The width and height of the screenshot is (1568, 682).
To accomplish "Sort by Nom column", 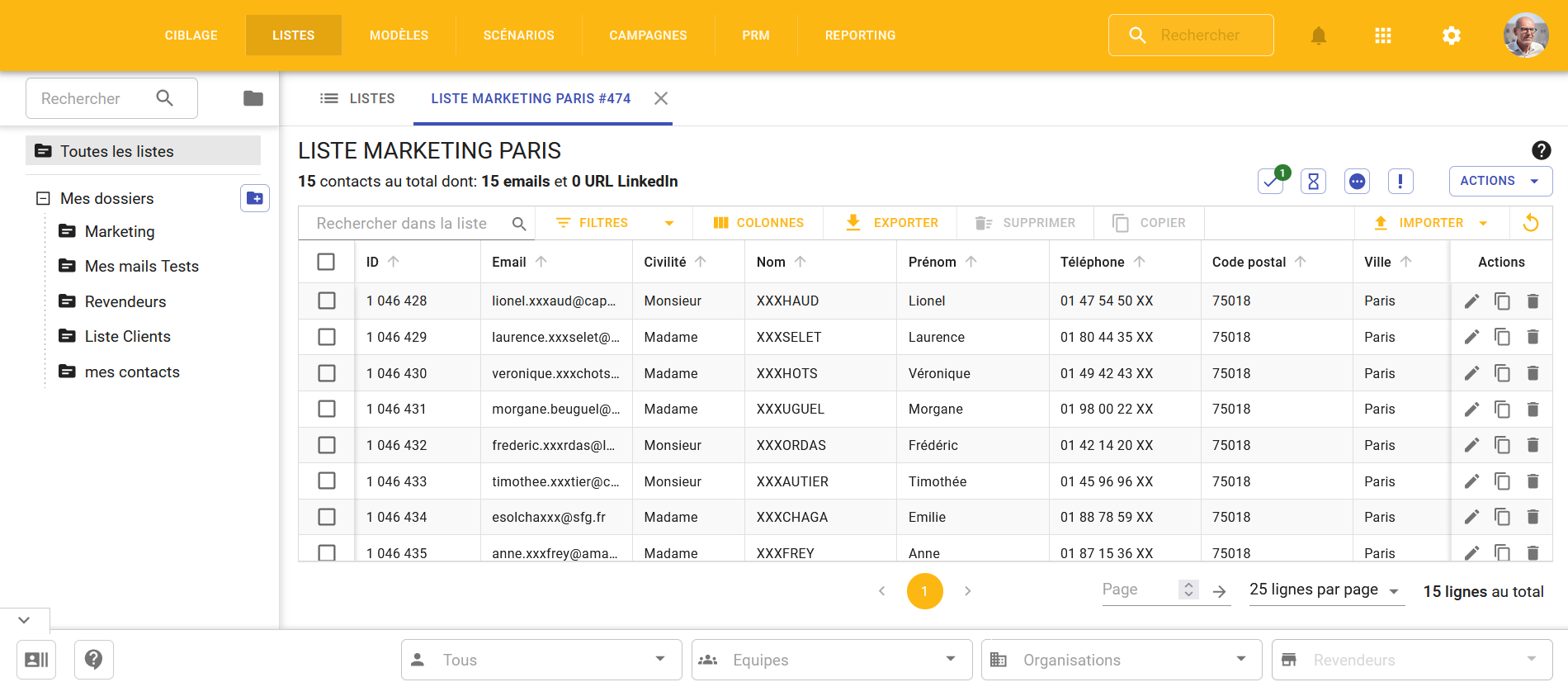I will pos(782,262).
